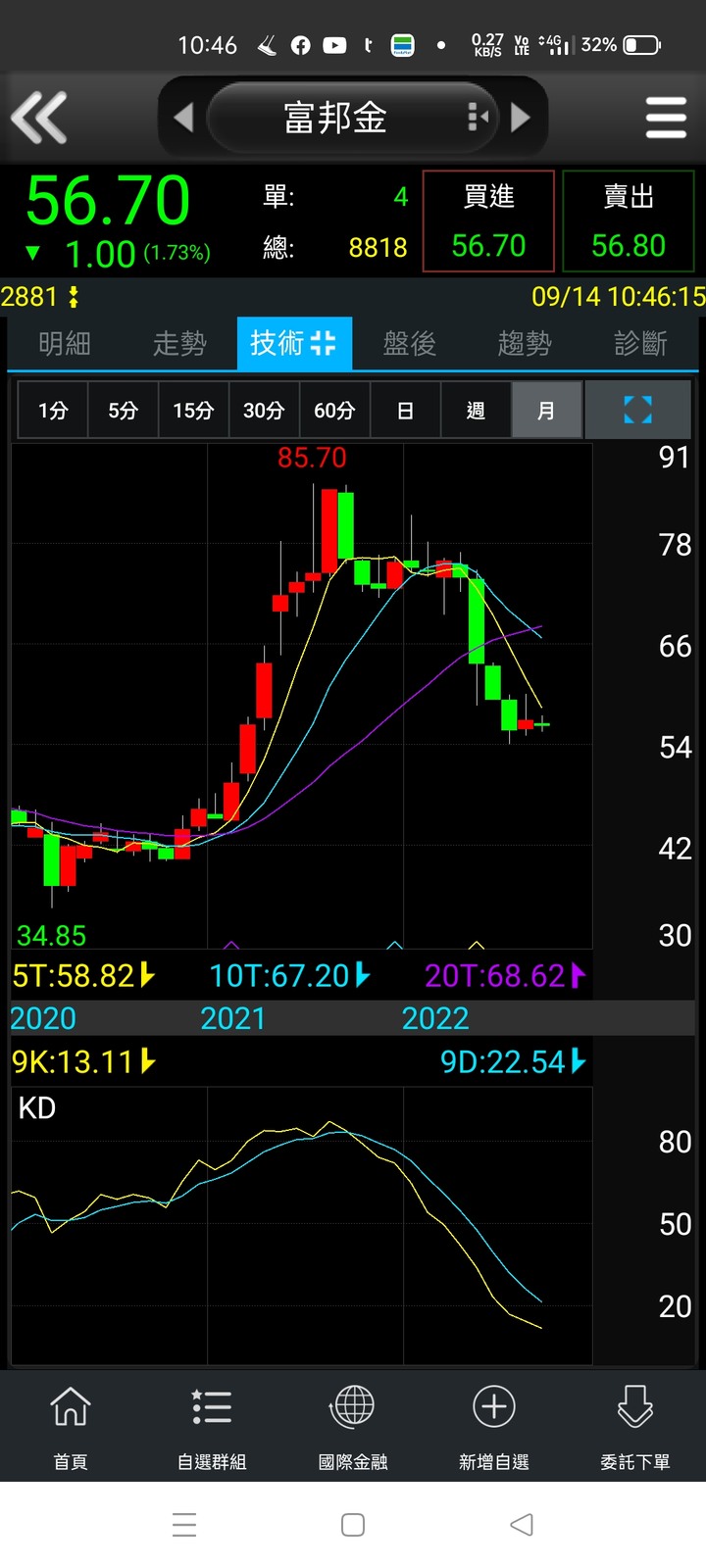Select the 1分 chart interval
The width and height of the screenshot is (706, 1568).
[x=53, y=410]
